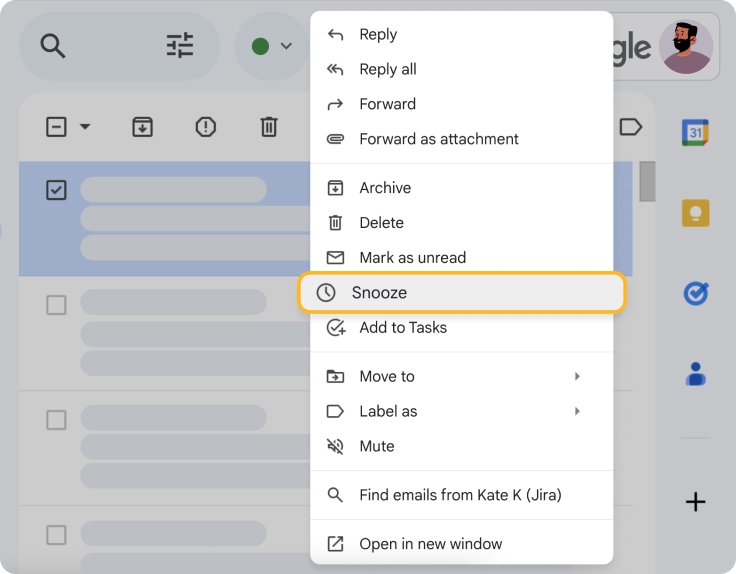Choose Forward as attachment

[461, 139]
